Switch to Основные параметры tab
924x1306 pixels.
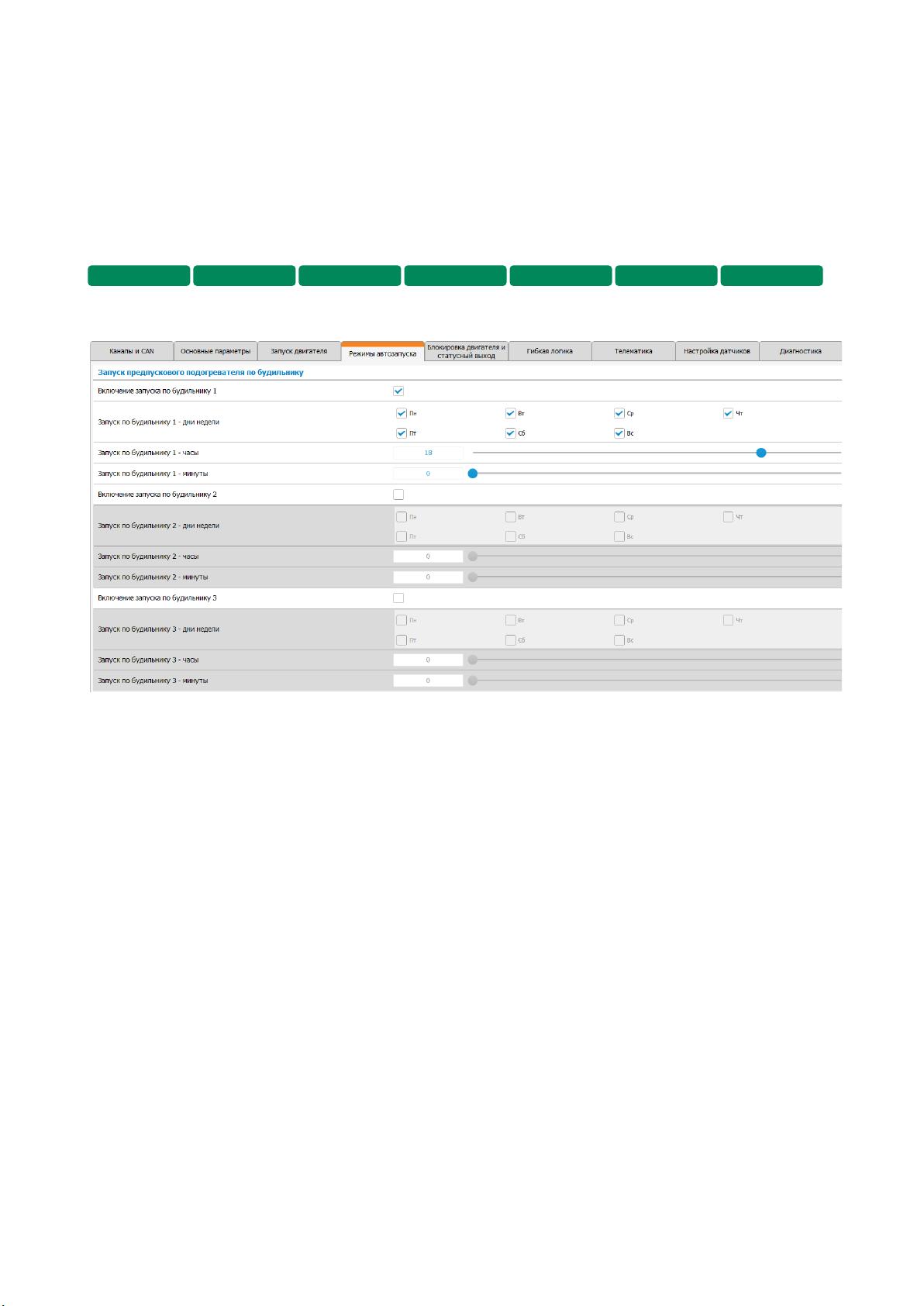coord(215,351)
